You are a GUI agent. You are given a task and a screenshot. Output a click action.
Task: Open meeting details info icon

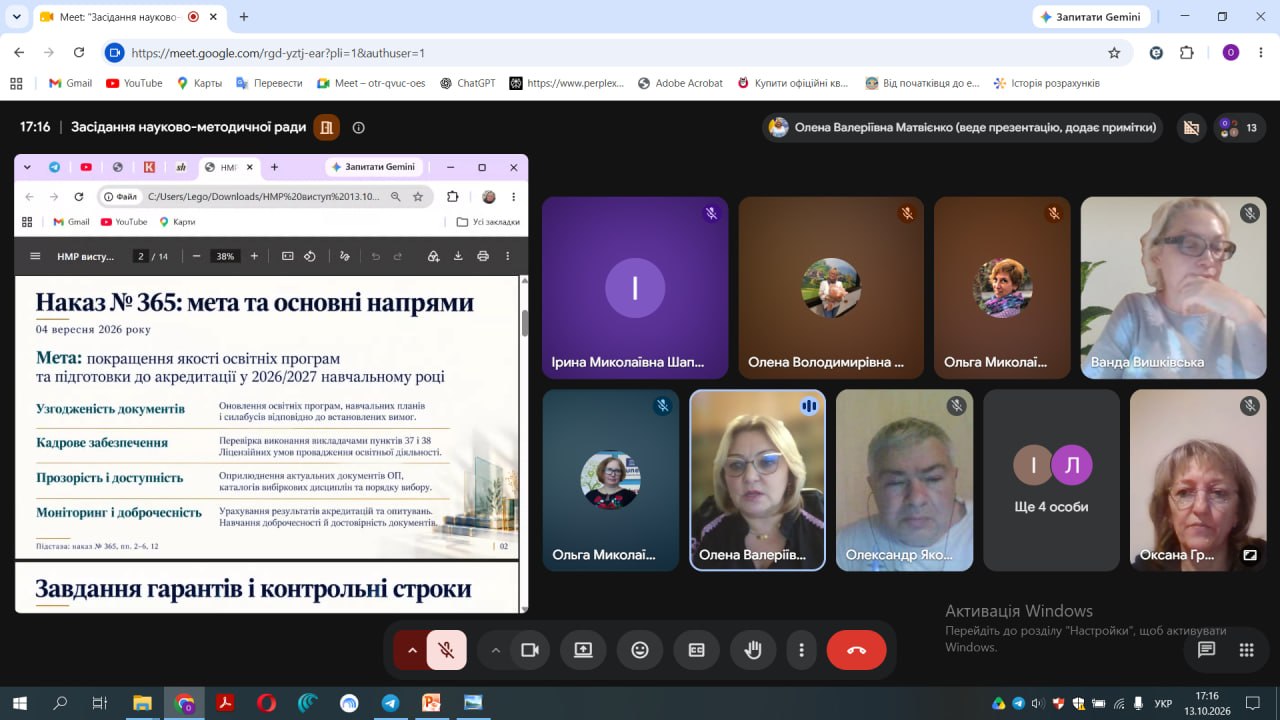(x=359, y=127)
